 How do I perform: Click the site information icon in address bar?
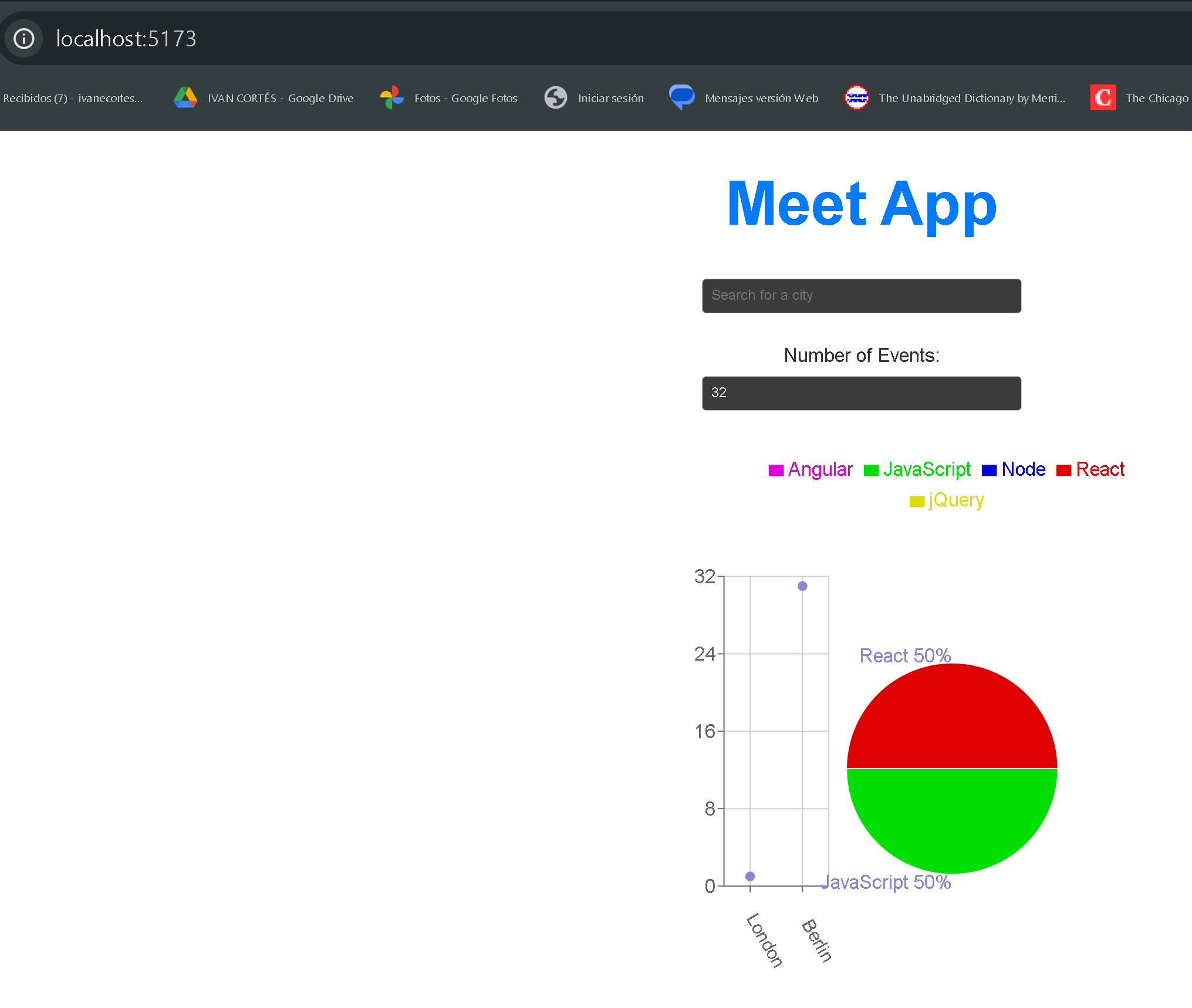(23, 38)
